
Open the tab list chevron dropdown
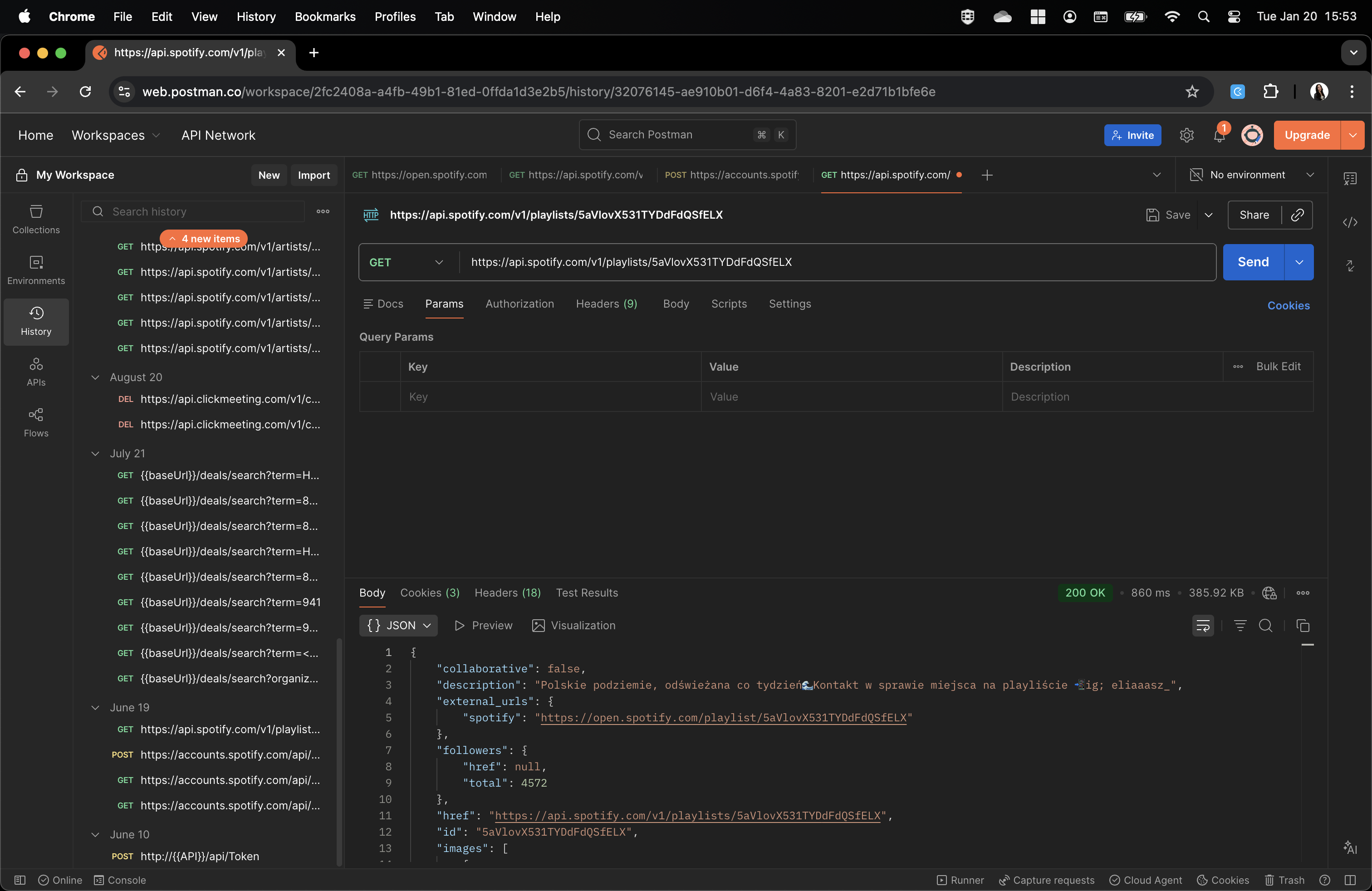pyautogui.click(x=1156, y=175)
